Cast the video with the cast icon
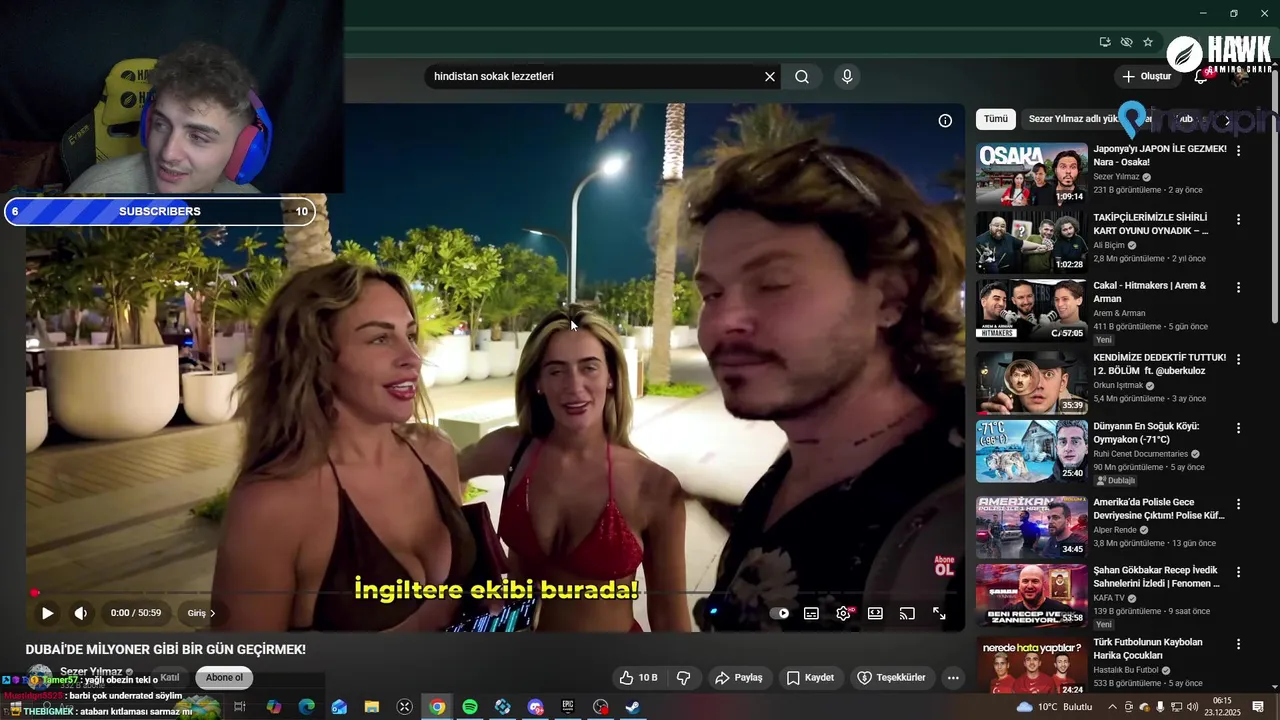The height and width of the screenshot is (720, 1280). tap(907, 613)
